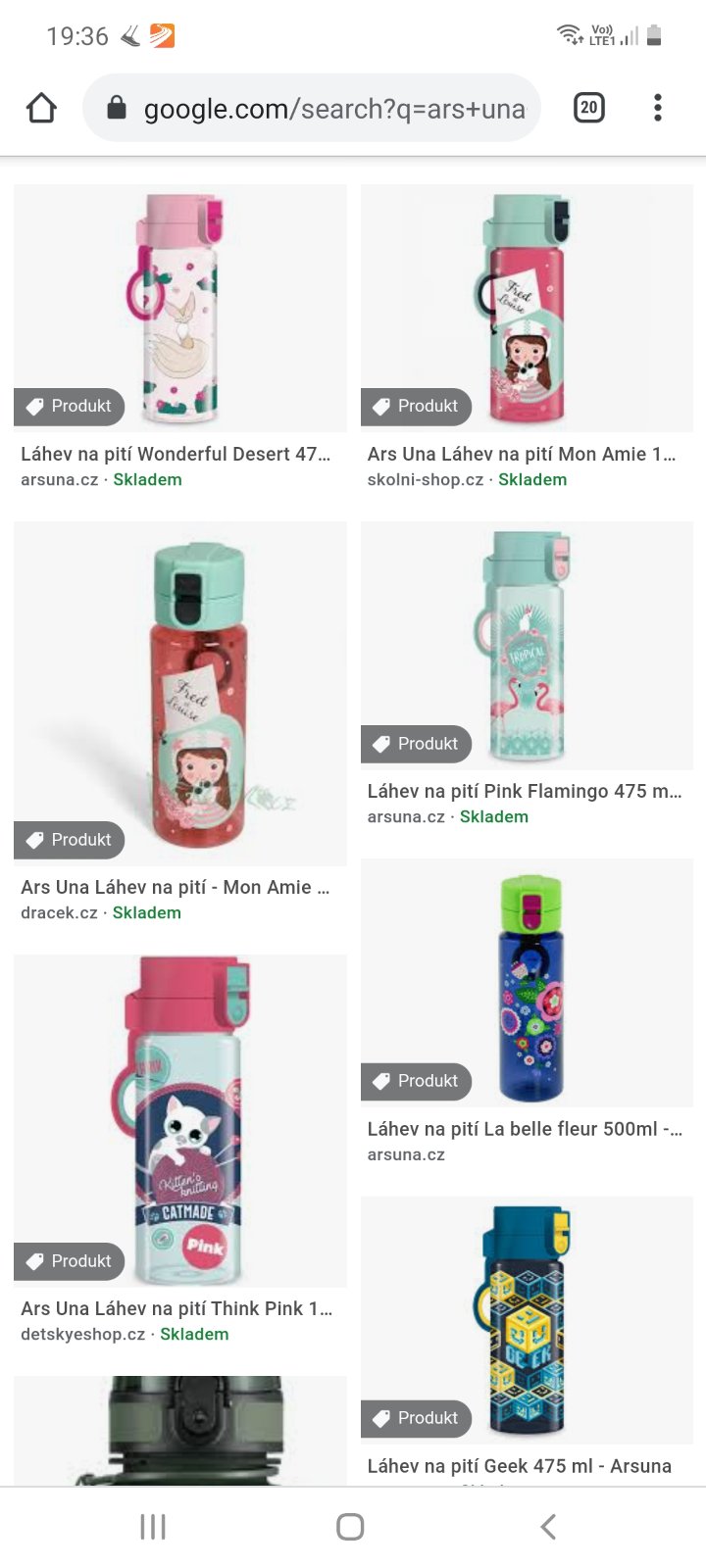Viewport: 706px width, 1568px height.
Task: Tap Produkt tag on La belle fleur bottle
Action: [416, 1081]
